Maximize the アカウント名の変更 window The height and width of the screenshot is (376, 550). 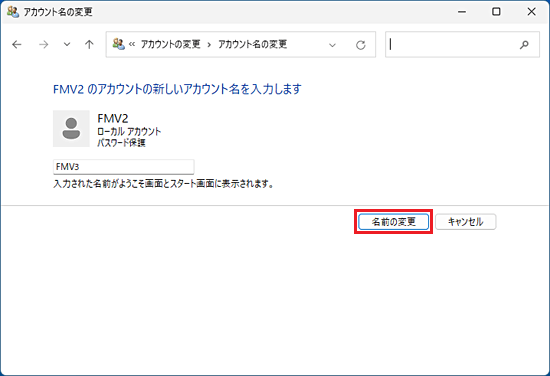click(496, 12)
